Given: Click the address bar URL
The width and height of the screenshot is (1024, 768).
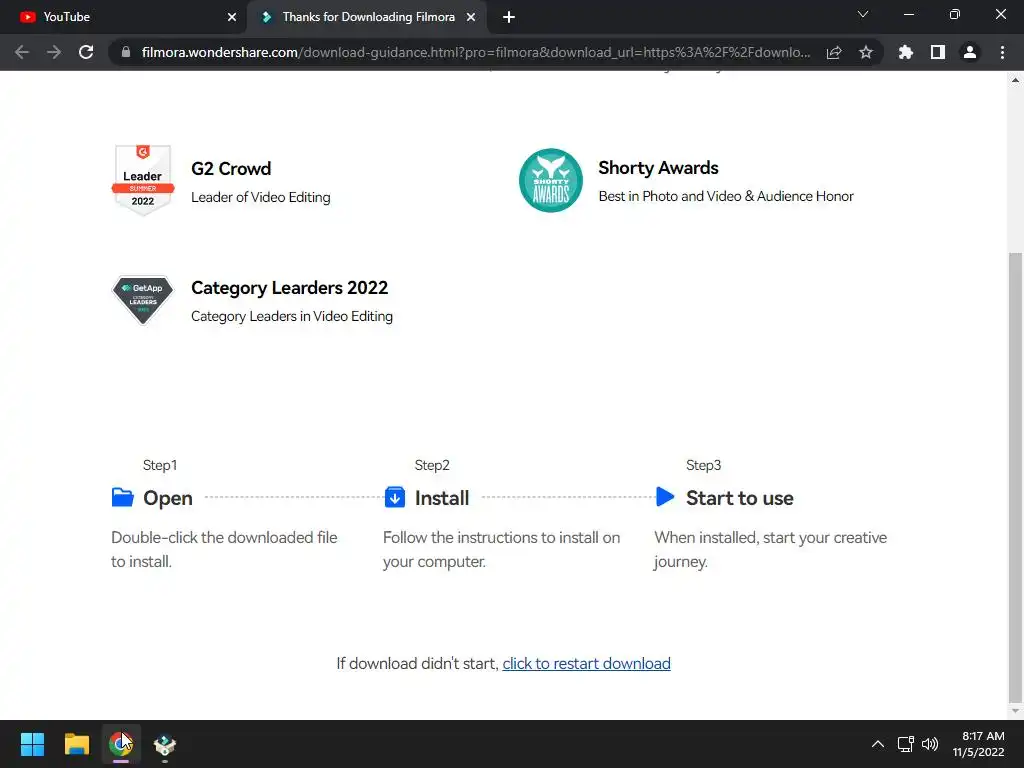Looking at the screenshot, I should coord(476,52).
